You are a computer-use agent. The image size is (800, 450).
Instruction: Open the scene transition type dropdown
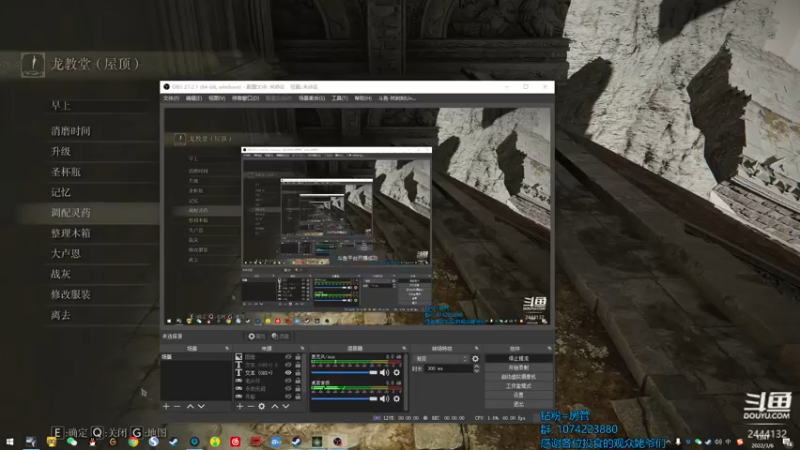coord(441,359)
